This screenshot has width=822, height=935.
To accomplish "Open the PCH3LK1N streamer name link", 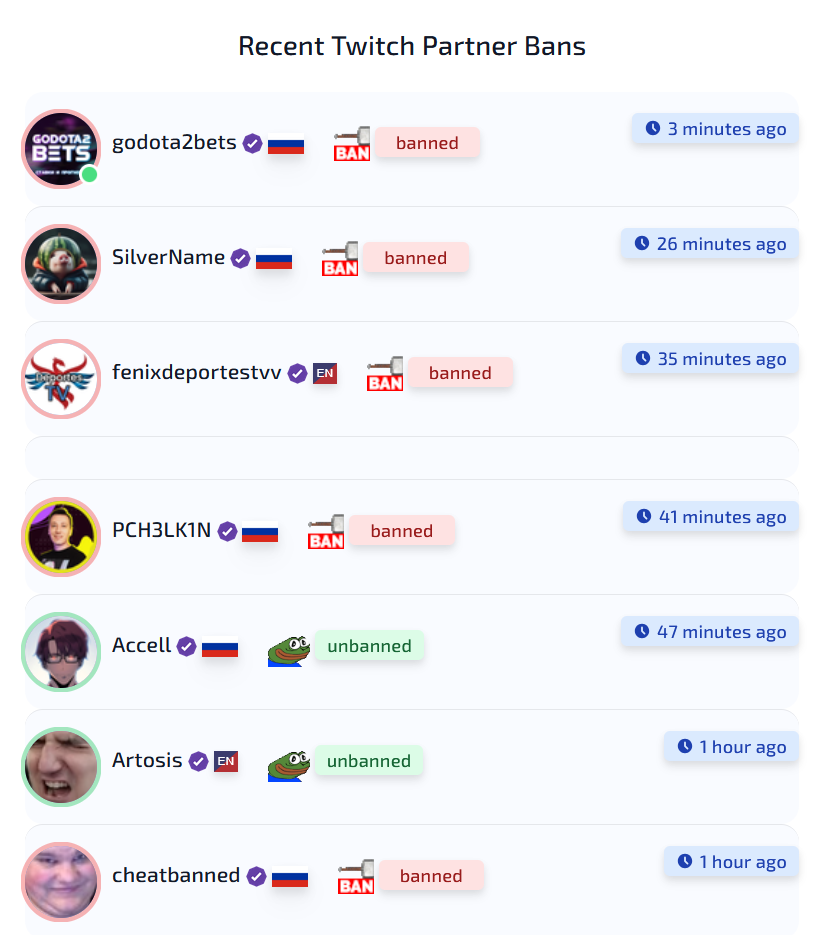I will point(162,530).
